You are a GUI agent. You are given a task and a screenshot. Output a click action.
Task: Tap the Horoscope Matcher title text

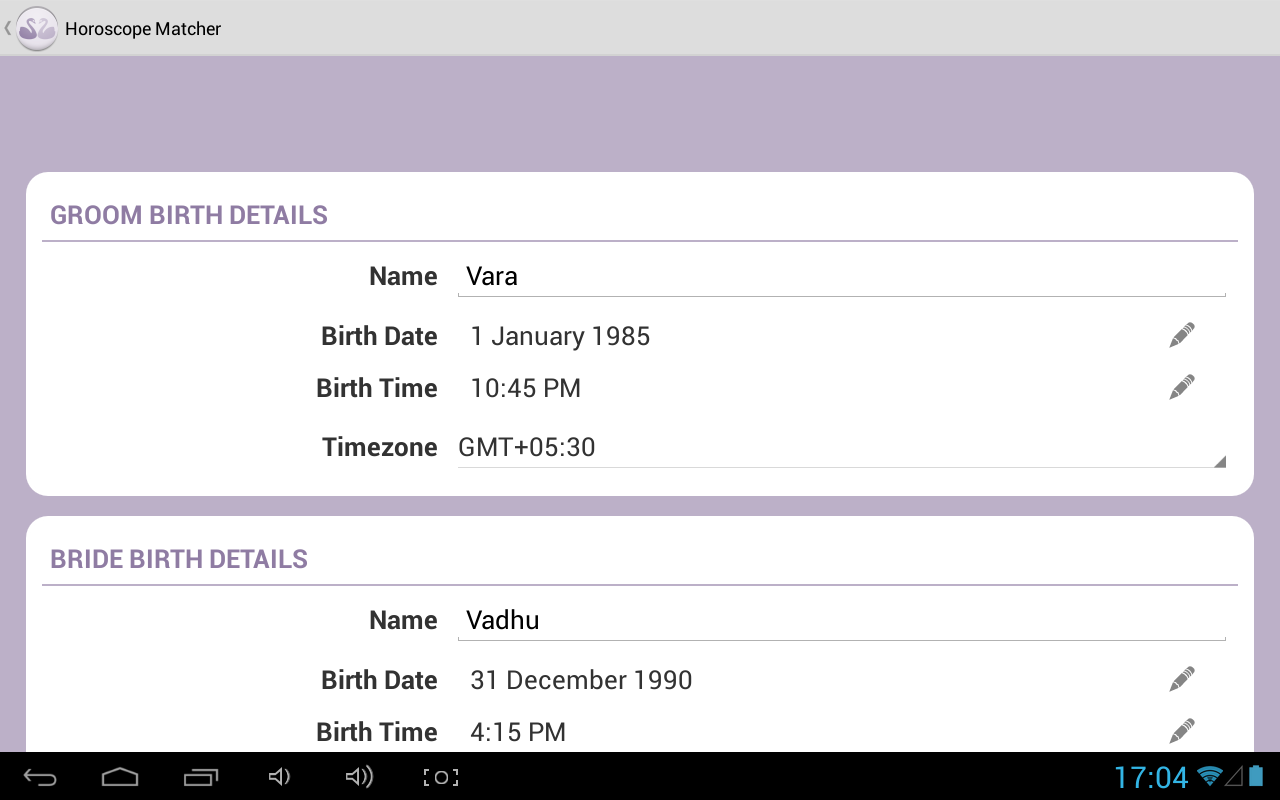coord(143,29)
